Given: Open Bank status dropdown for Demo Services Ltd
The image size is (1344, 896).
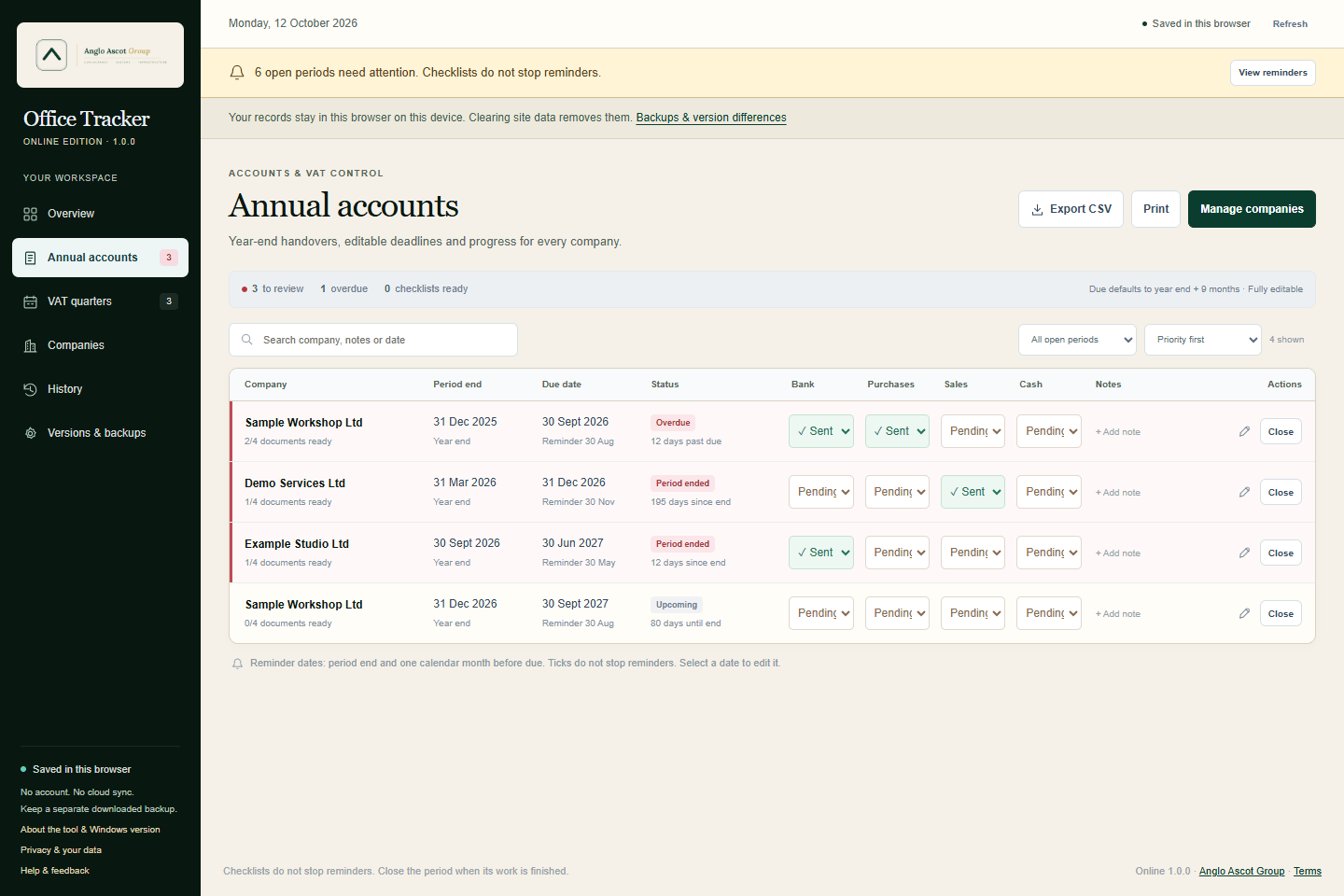Looking at the screenshot, I should (821, 492).
